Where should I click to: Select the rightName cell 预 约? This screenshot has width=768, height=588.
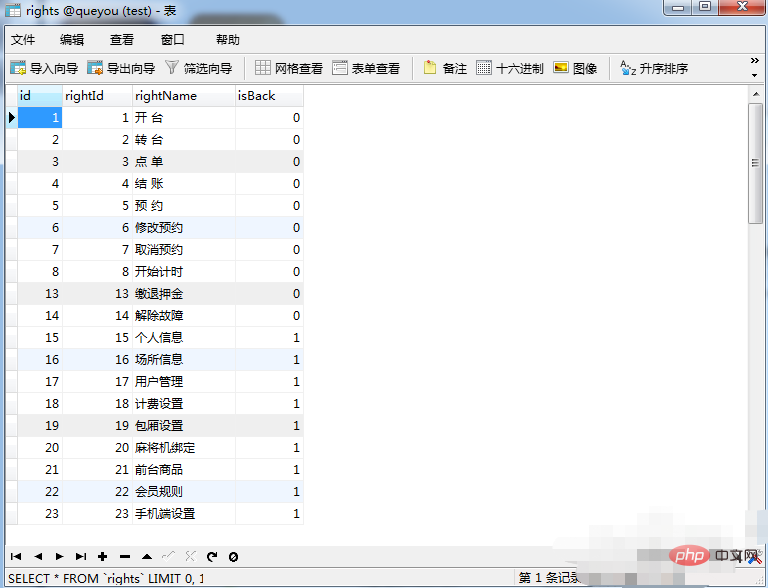(x=184, y=206)
